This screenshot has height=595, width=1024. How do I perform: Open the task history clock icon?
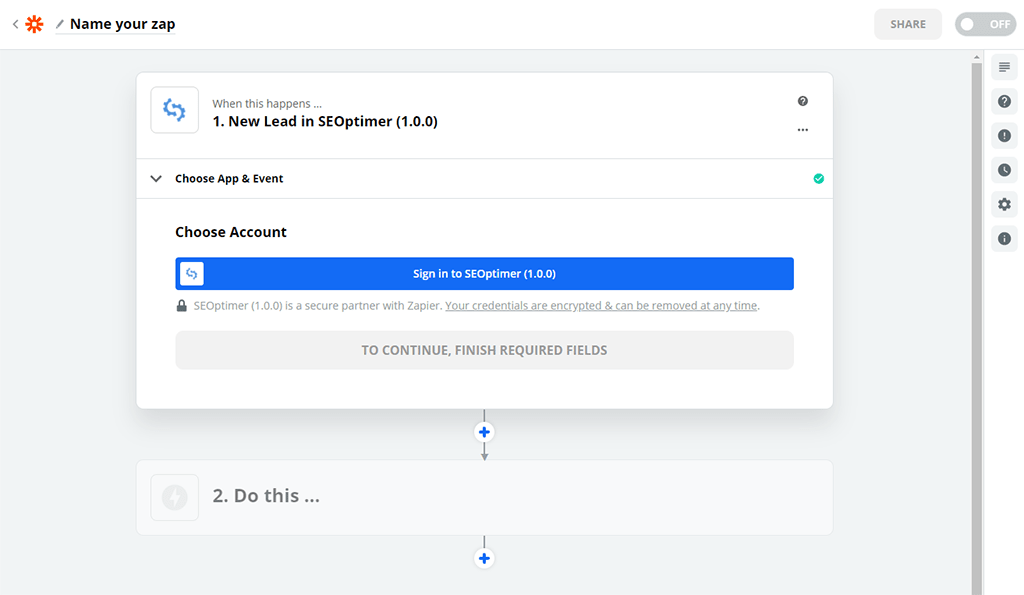[1004, 170]
